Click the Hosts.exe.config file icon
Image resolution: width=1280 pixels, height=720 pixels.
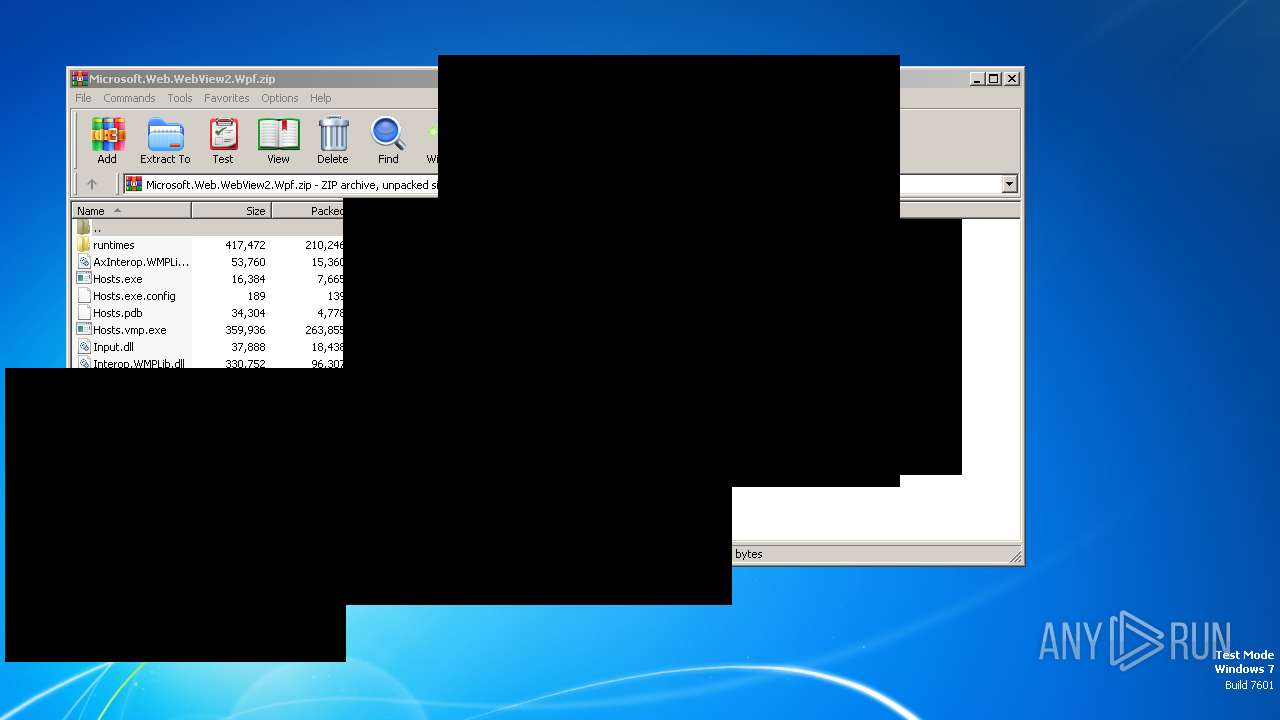pyautogui.click(x=84, y=296)
